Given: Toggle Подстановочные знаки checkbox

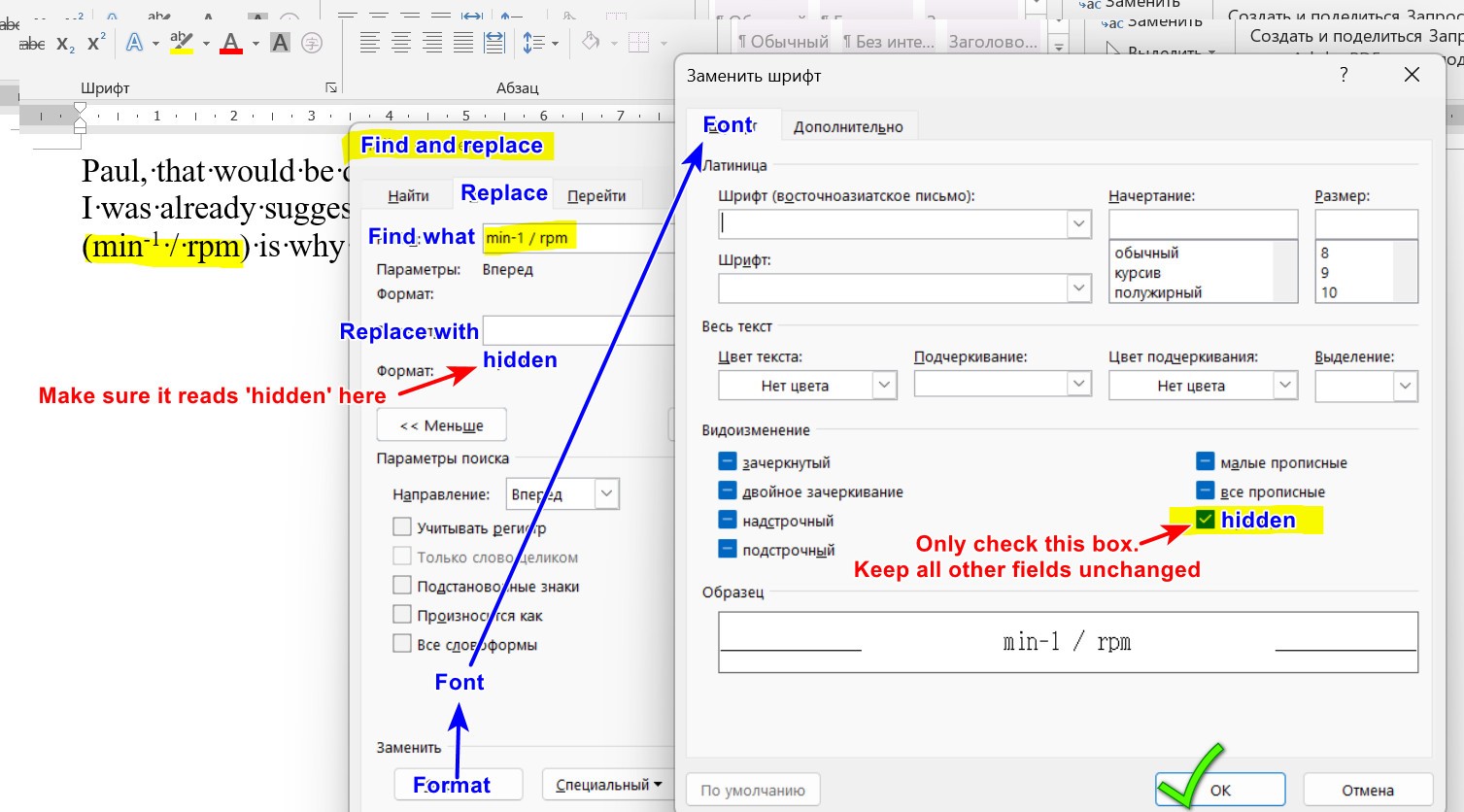Looking at the screenshot, I should pyautogui.click(x=402, y=586).
